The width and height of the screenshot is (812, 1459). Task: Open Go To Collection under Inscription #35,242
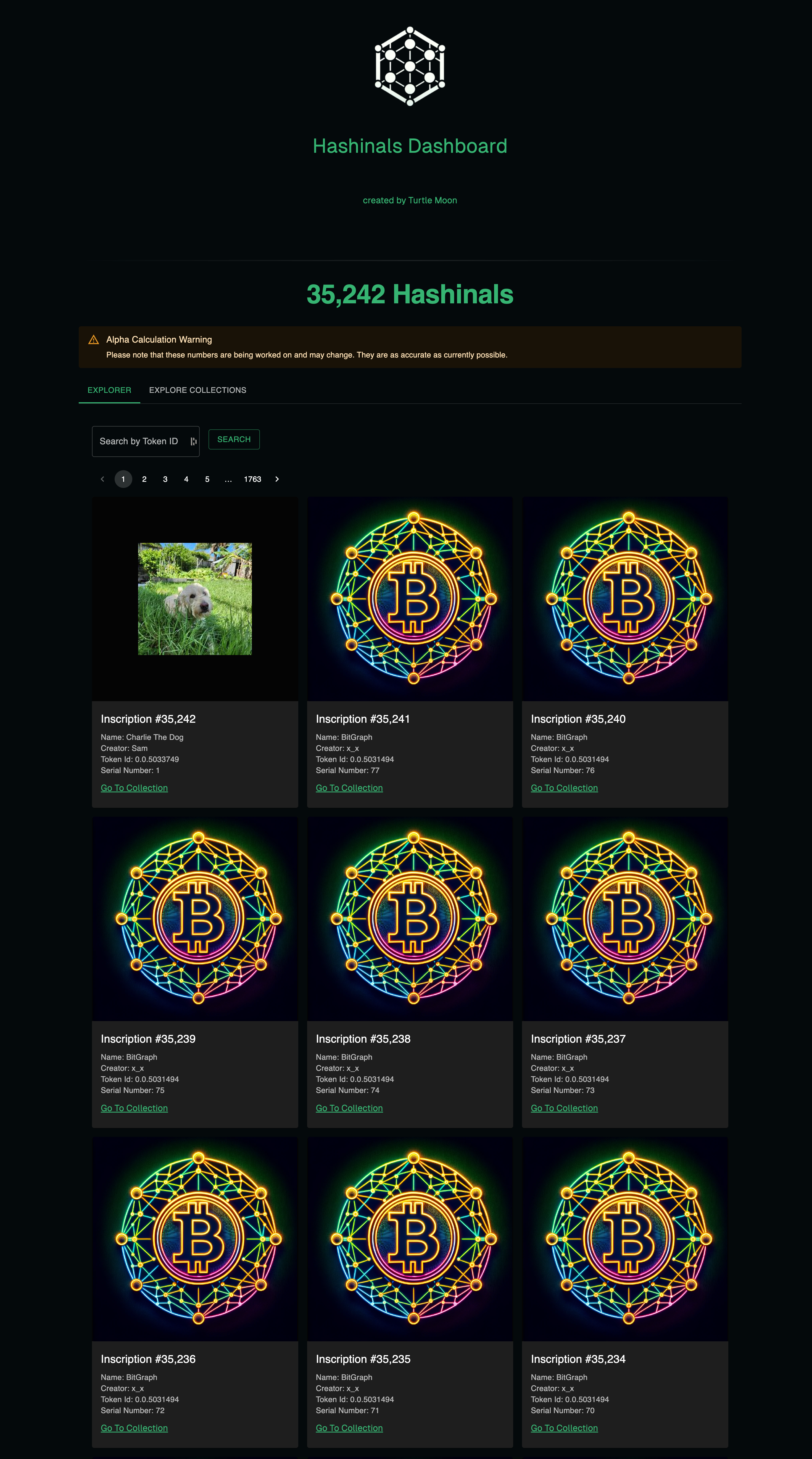click(x=134, y=787)
